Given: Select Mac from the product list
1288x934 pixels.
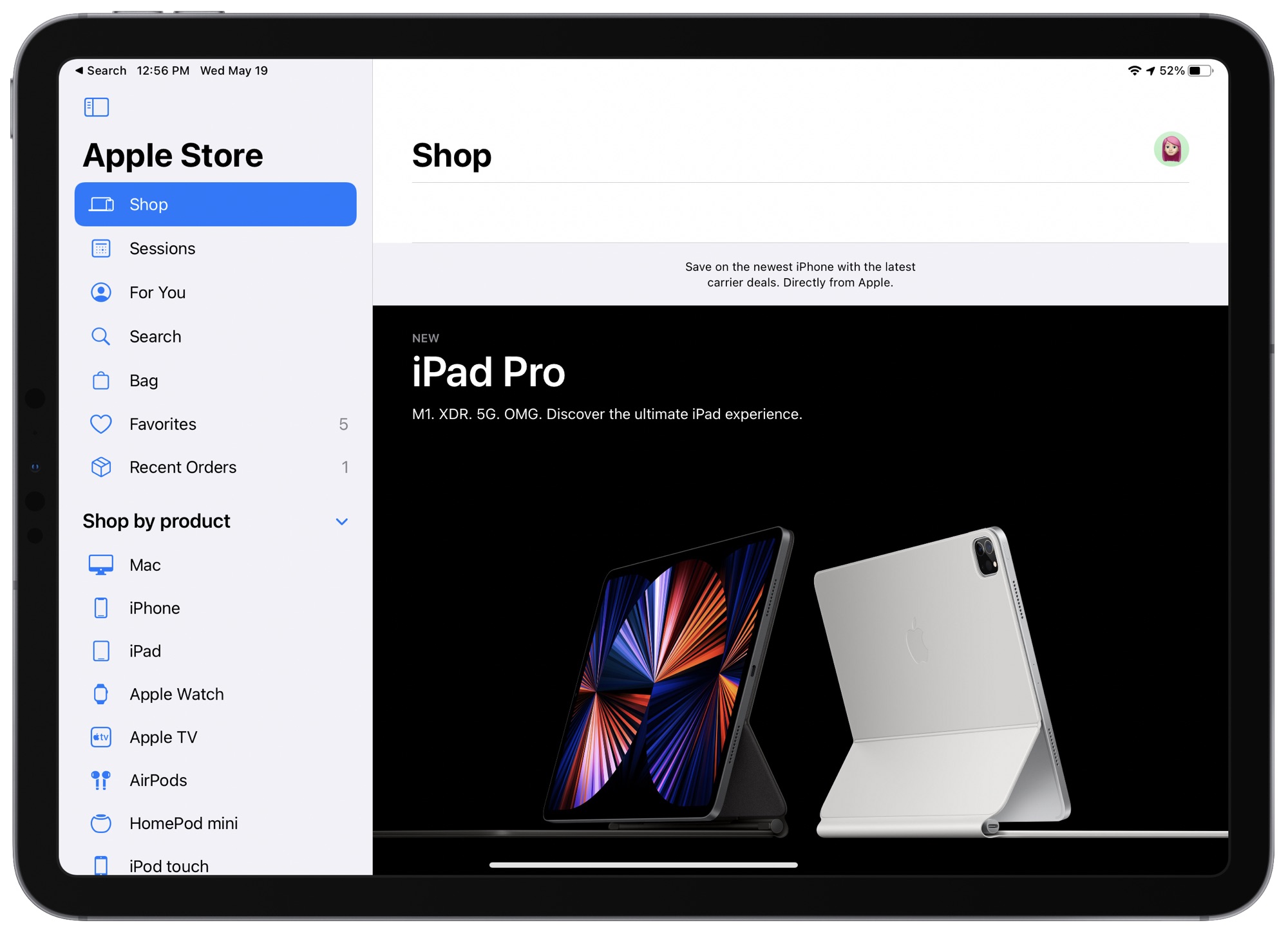Looking at the screenshot, I should (144, 564).
